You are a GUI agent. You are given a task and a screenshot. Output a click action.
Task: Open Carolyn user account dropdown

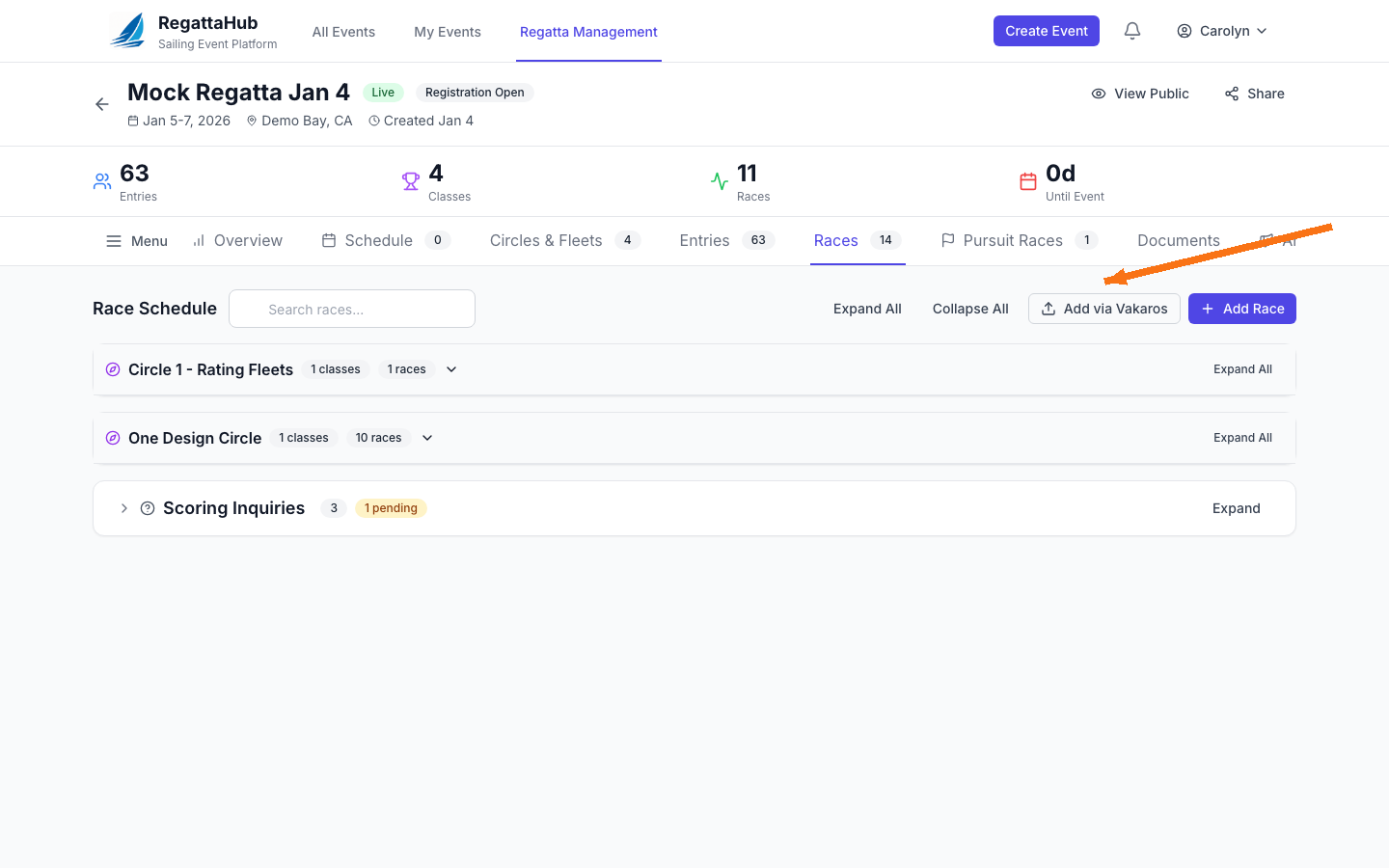pyautogui.click(x=1221, y=31)
